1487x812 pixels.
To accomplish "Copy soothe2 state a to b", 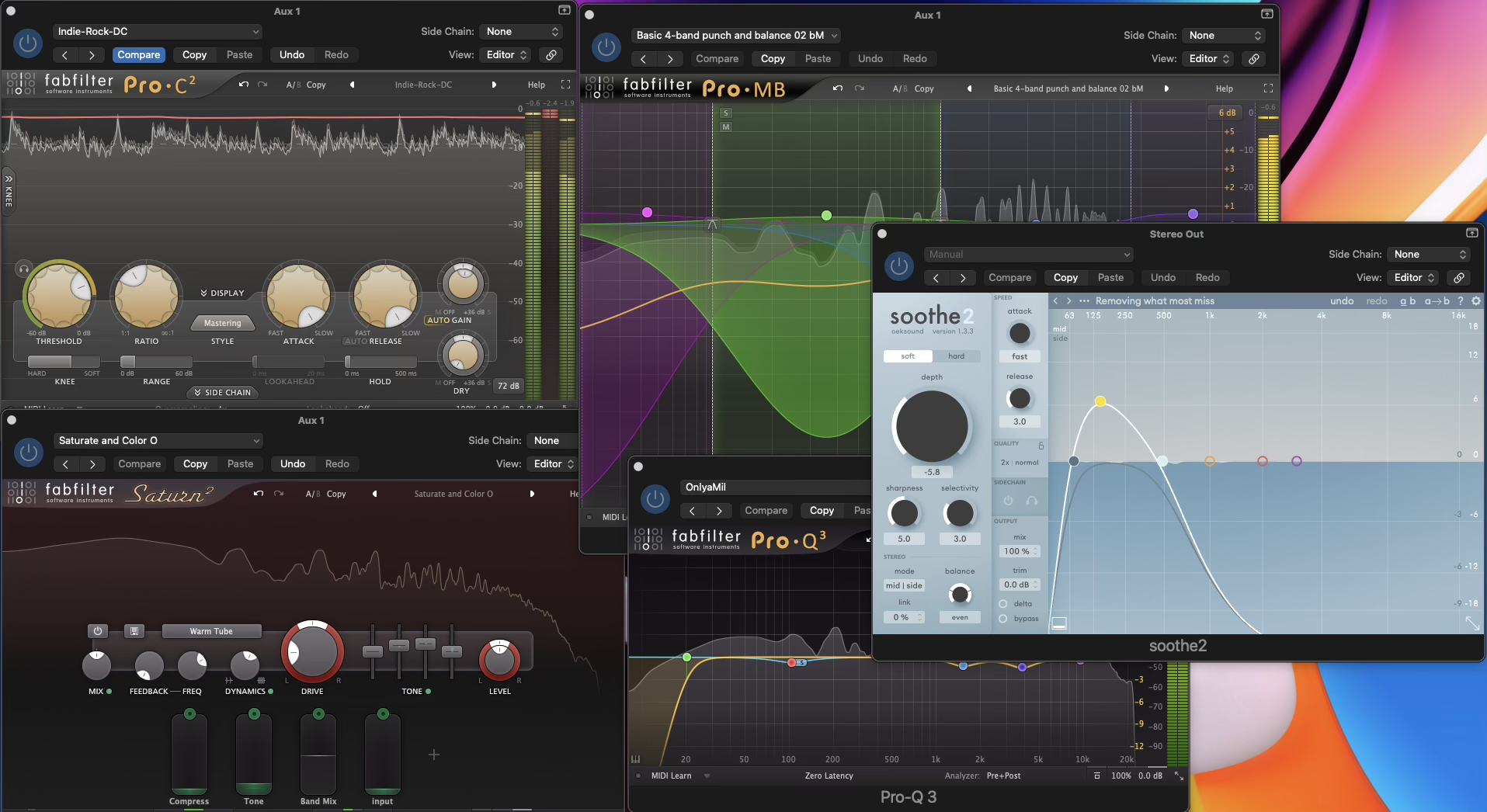I will coord(1437,301).
